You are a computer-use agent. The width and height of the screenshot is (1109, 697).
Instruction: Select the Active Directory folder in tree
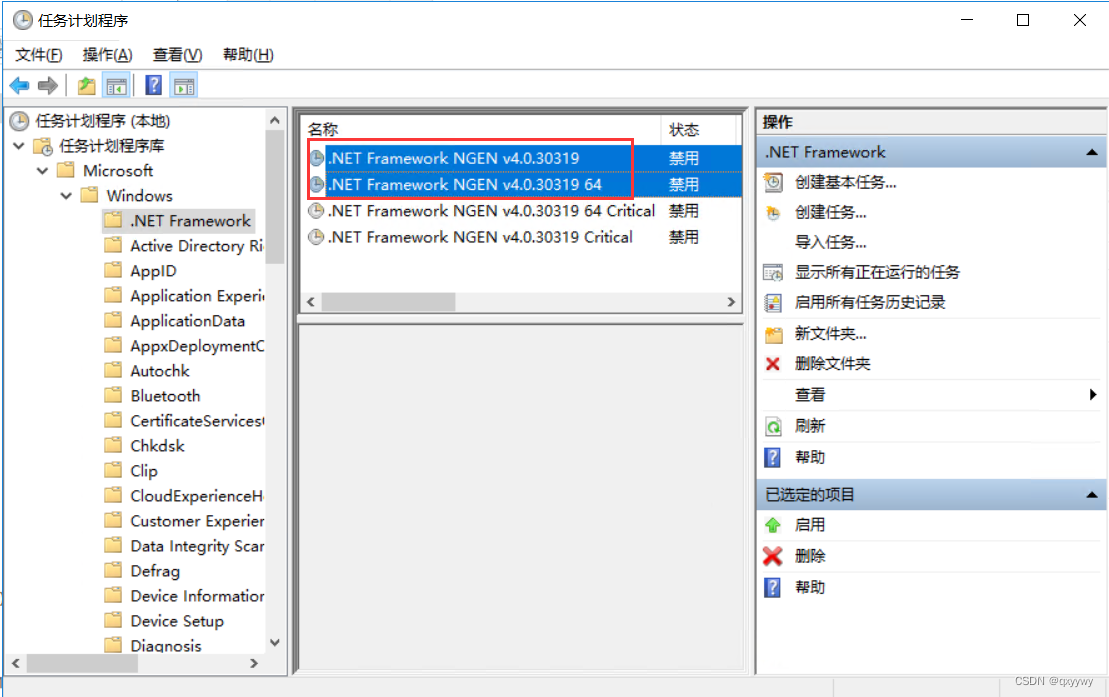point(197,246)
